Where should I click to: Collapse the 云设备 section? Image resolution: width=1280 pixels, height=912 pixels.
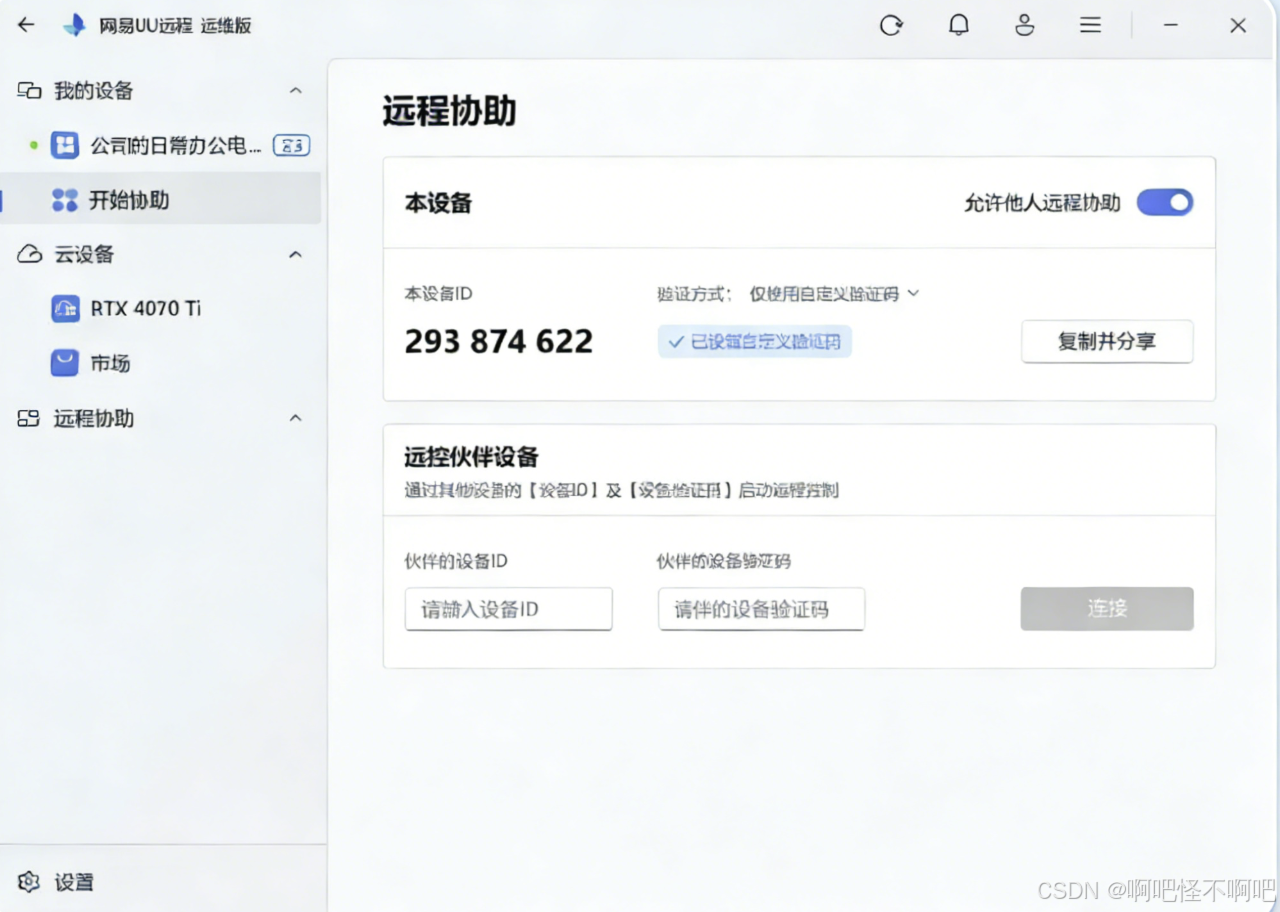coord(296,255)
